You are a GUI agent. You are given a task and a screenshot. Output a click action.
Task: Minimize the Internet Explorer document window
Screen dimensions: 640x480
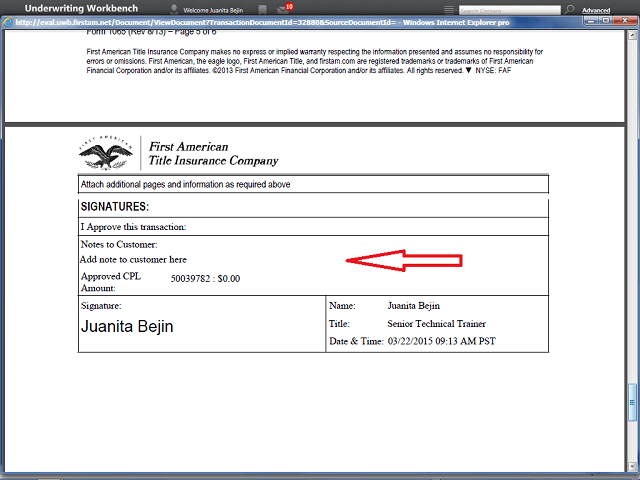tap(591, 20)
